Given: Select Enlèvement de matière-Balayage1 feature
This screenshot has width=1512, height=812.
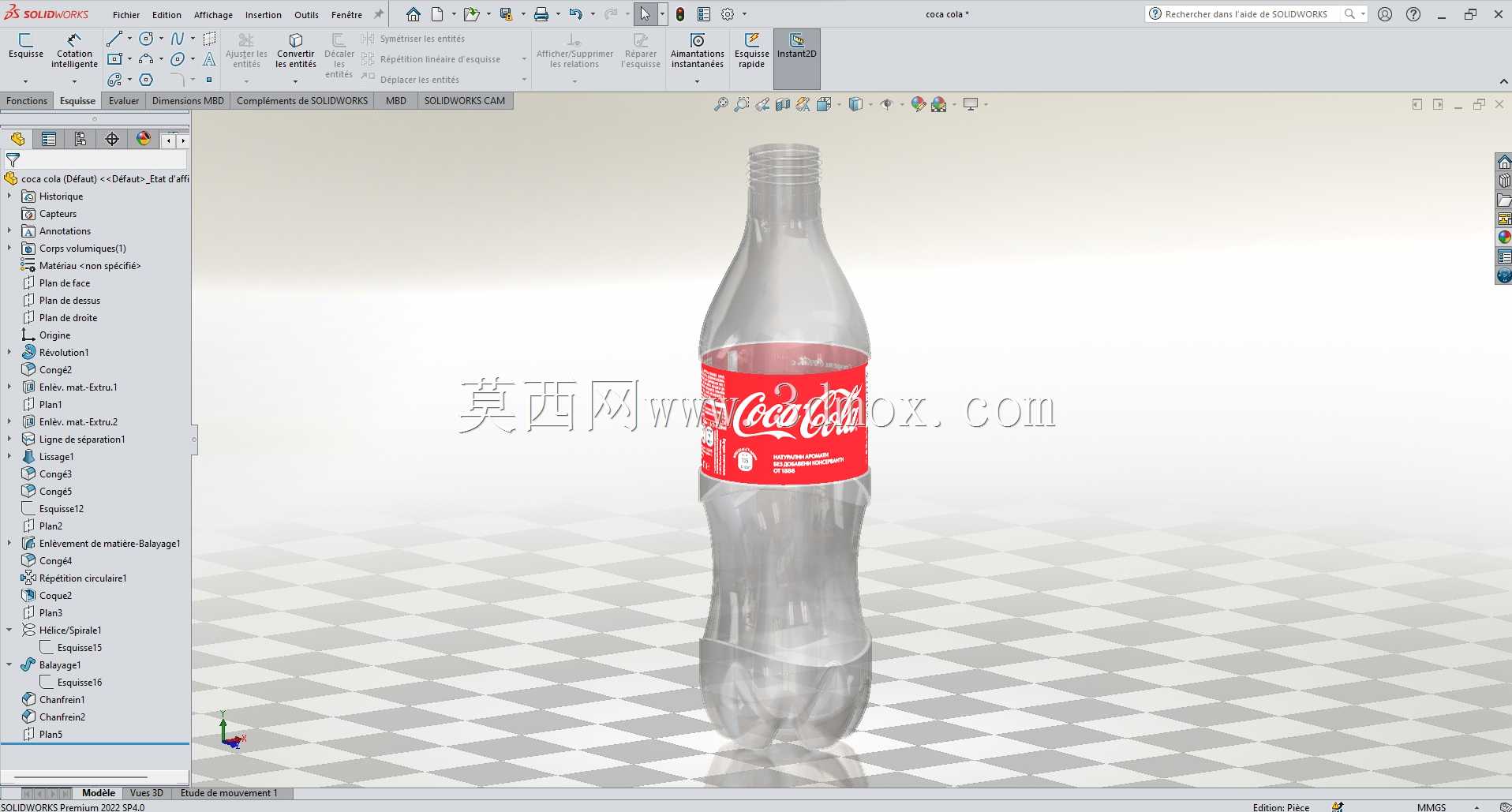Looking at the screenshot, I should point(110,543).
